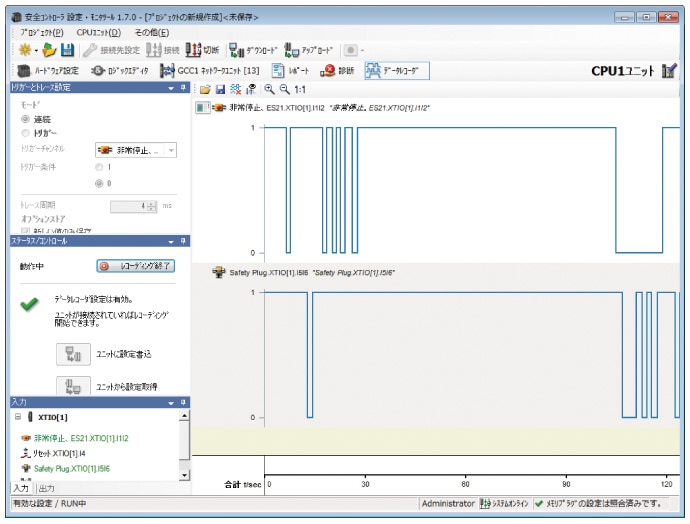Select trigger condition 1 radio button
690x524 pixels.
click(x=98, y=166)
